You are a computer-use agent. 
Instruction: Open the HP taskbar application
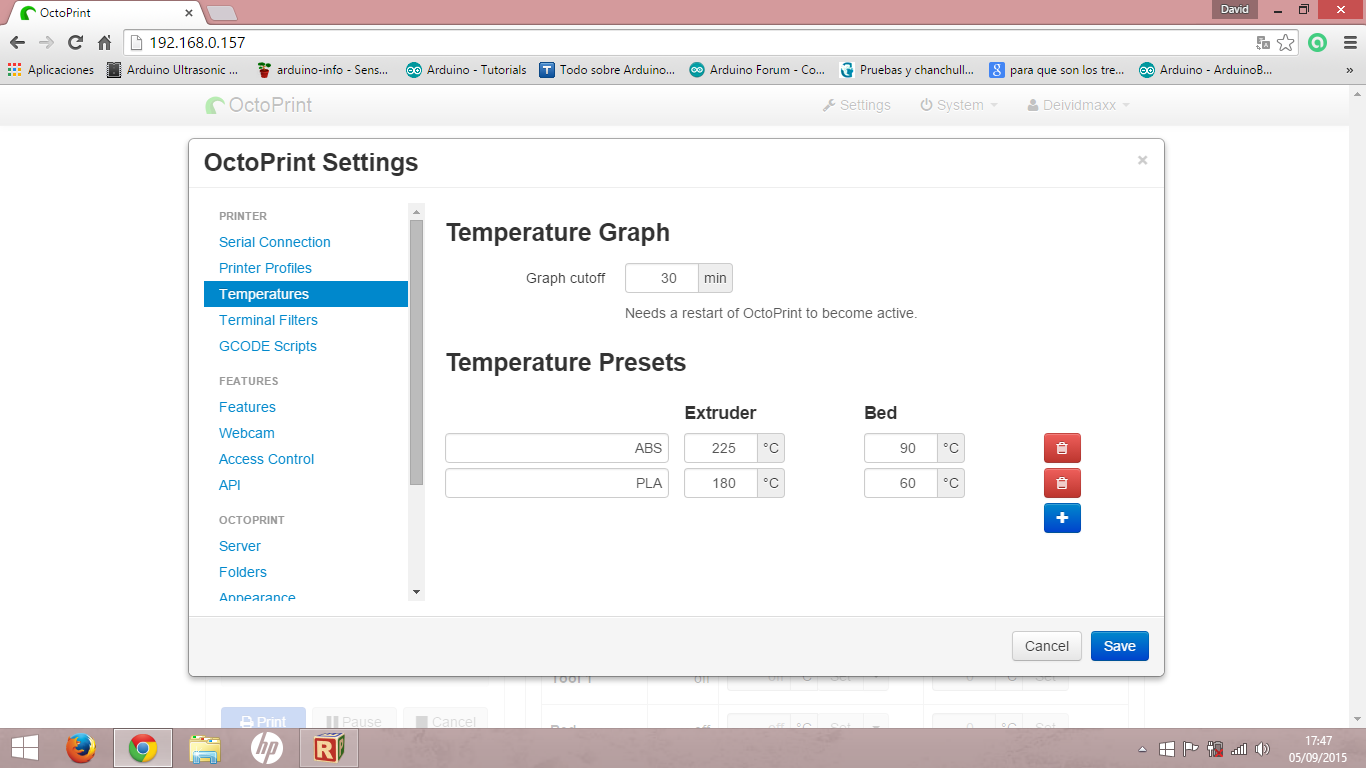coord(267,748)
